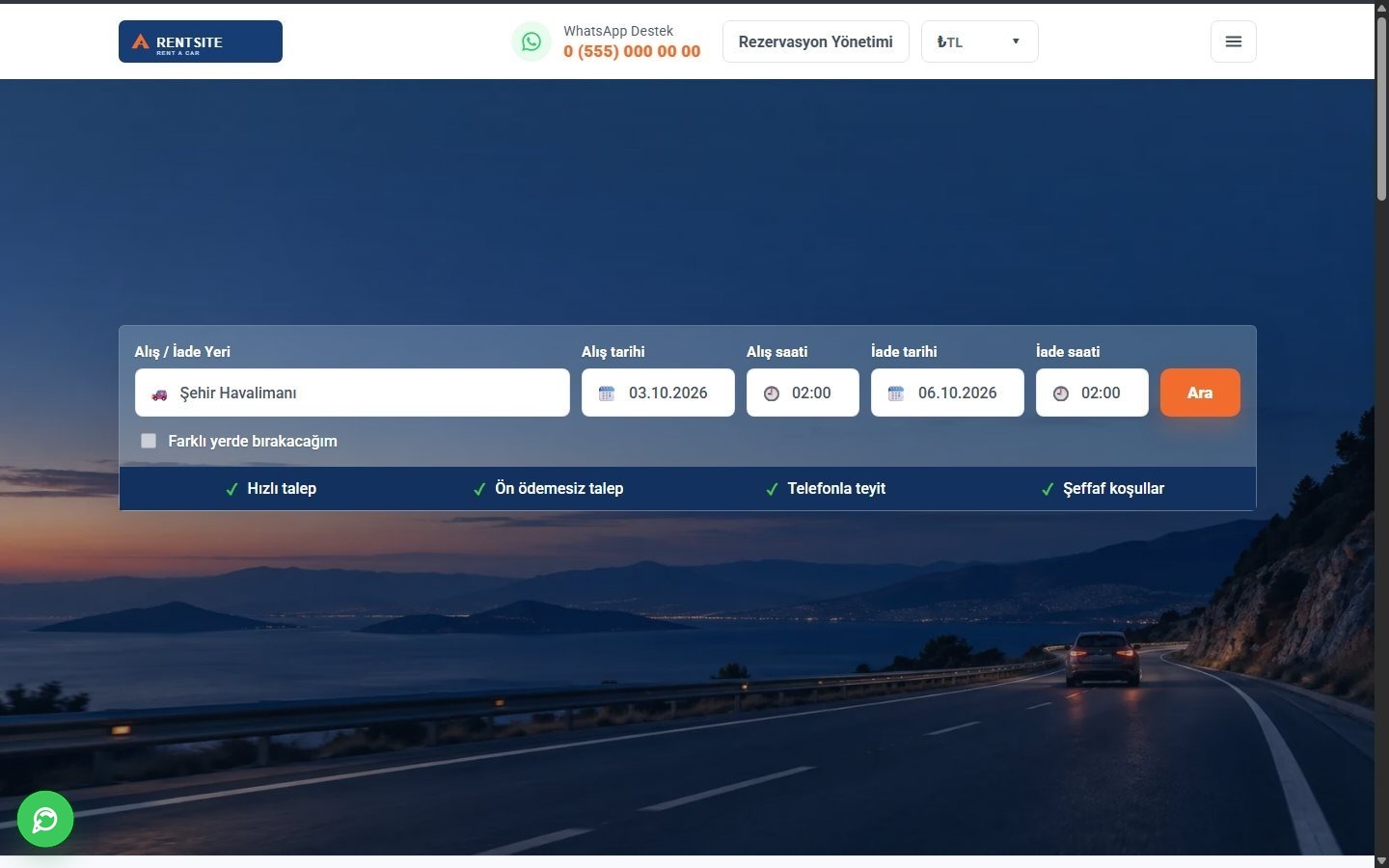Open the floating green chat bubble

click(45, 819)
